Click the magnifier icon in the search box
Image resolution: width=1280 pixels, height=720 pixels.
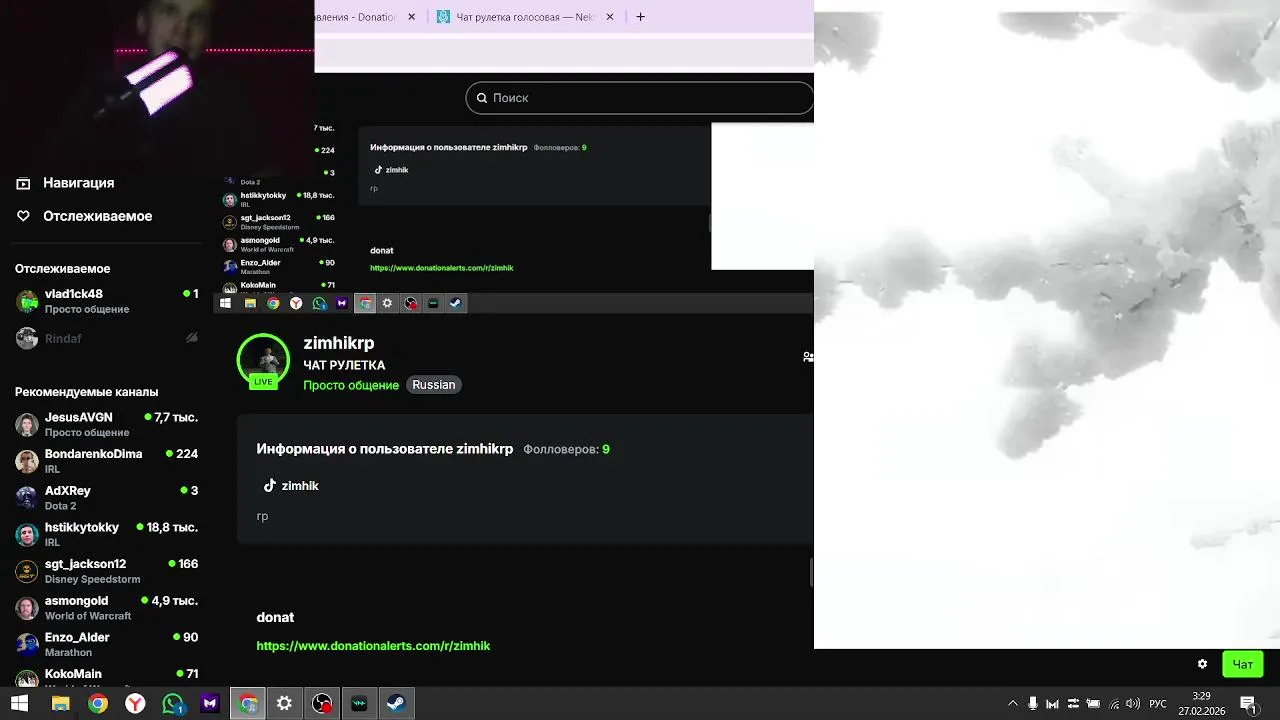click(481, 98)
